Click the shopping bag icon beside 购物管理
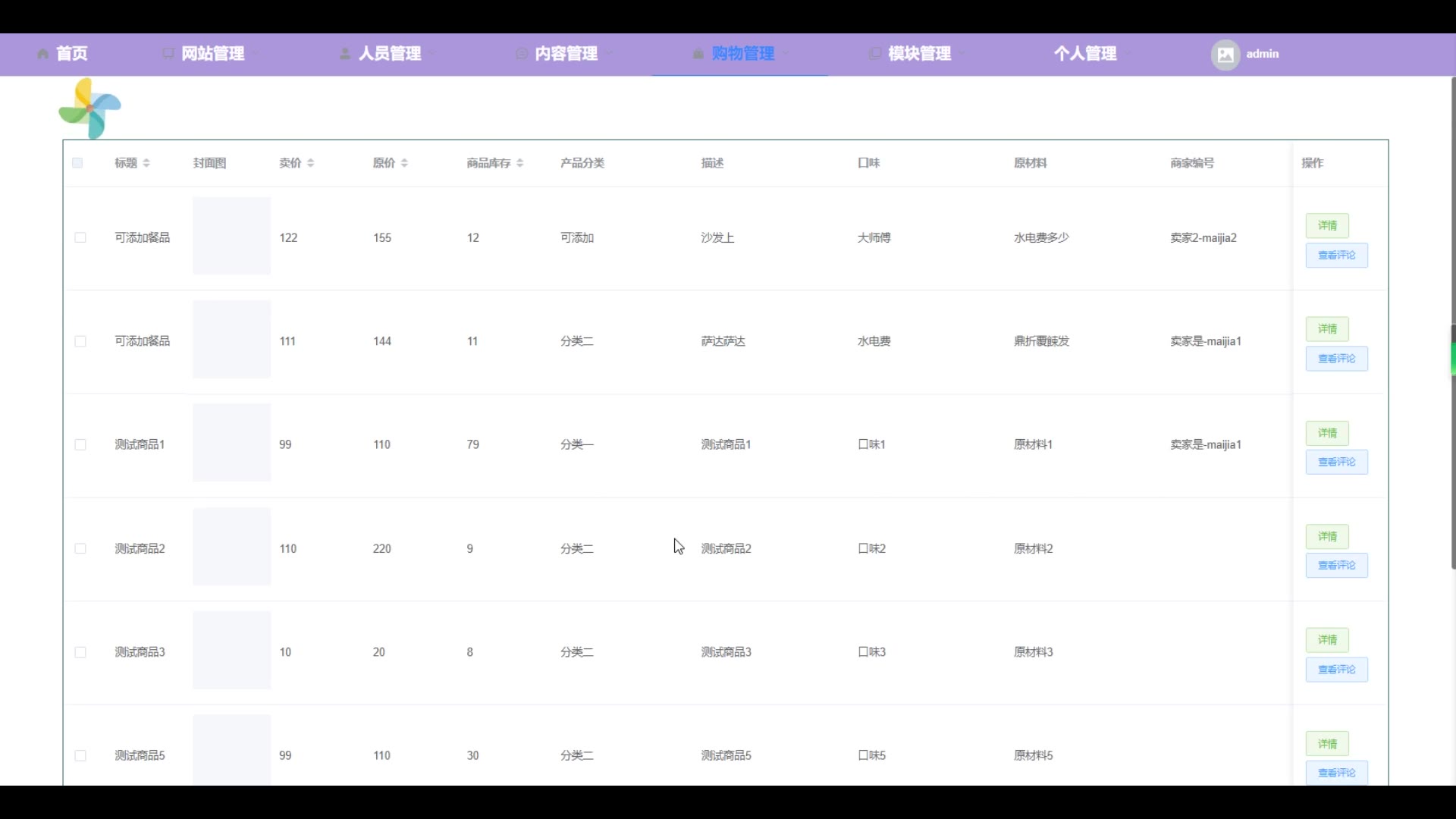1456x819 pixels. click(x=698, y=54)
